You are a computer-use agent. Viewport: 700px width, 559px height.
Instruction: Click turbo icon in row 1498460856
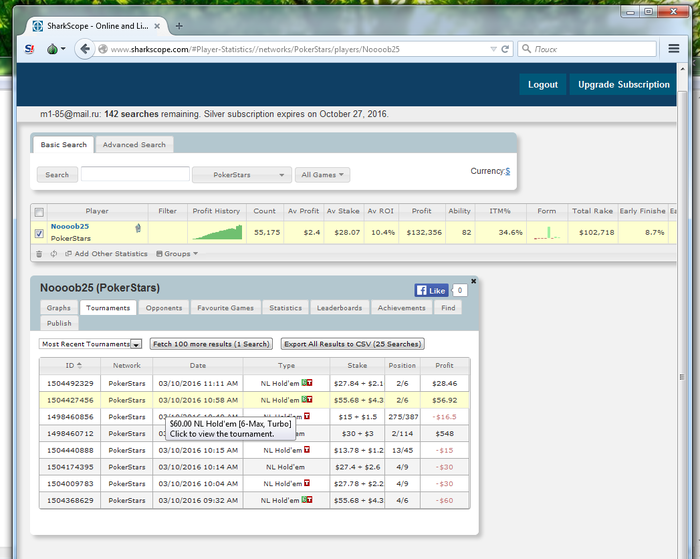(x=307, y=416)
